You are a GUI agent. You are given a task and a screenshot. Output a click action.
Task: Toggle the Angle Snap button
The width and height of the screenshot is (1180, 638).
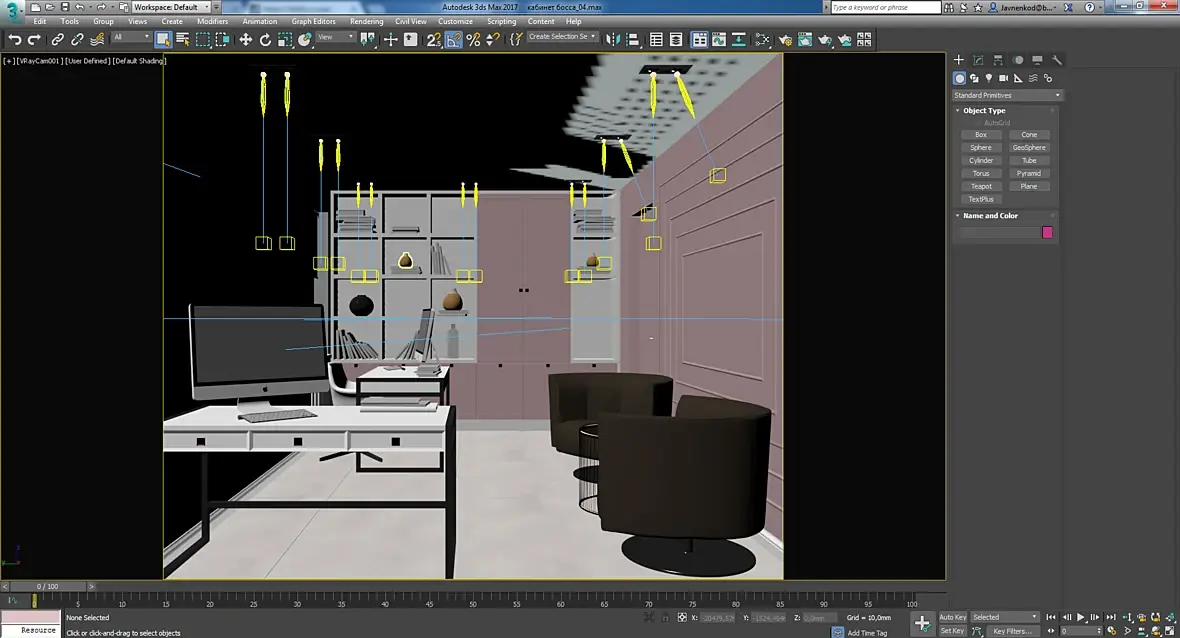pos(454,40)
